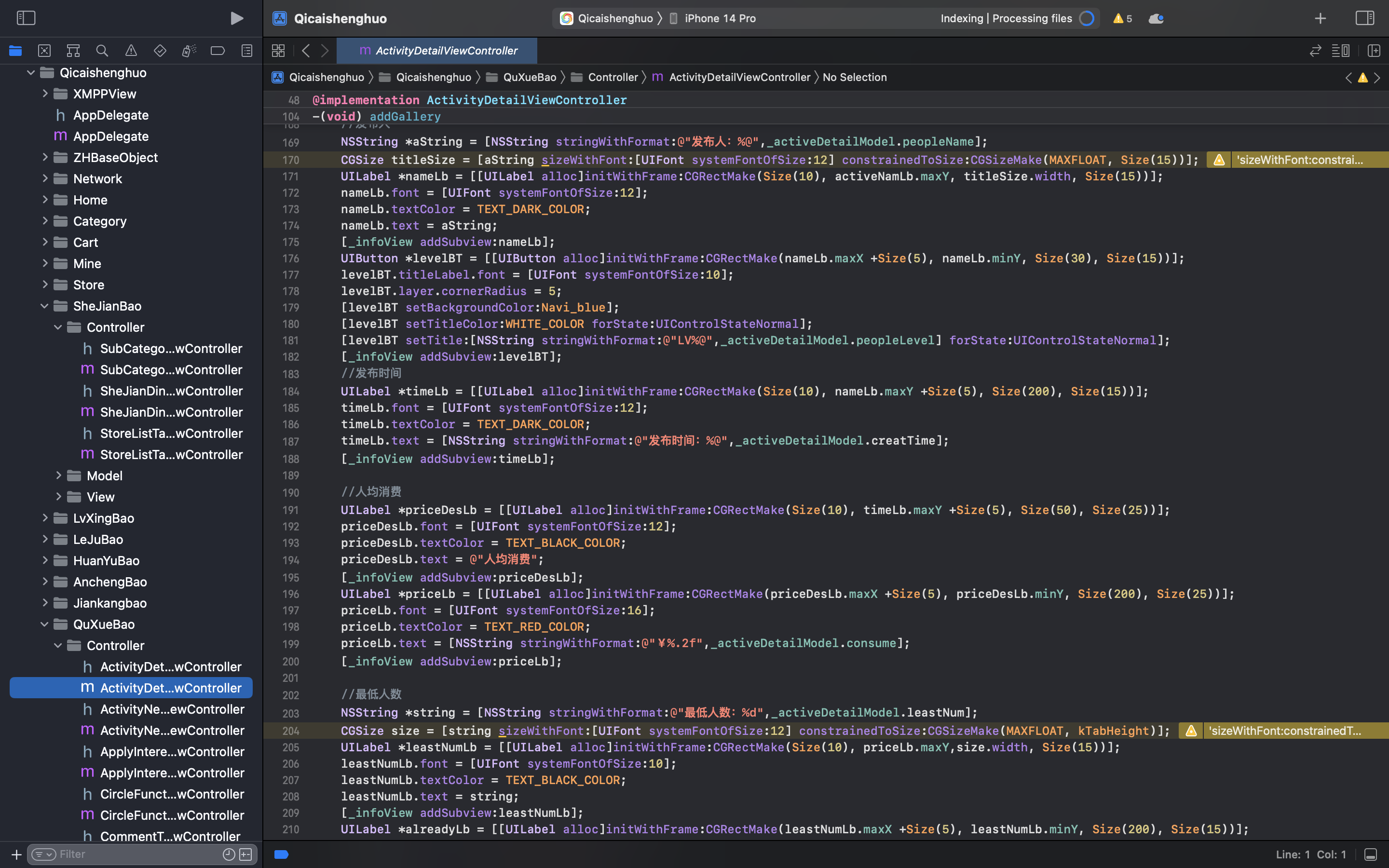Show the 5 warnings in the toolbar
Screen dimensions: 1389x868
(1123, 18)
